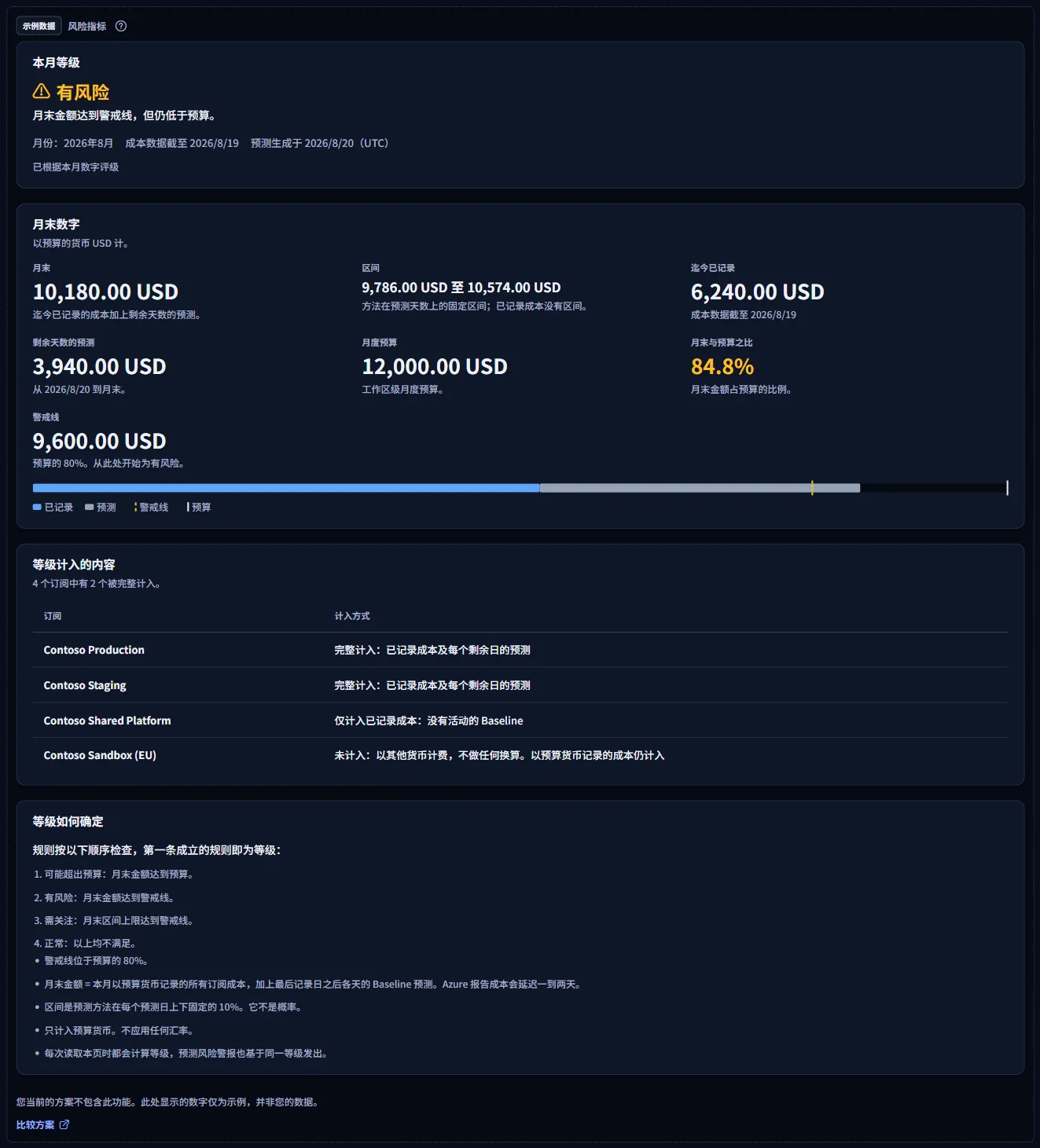The width and height of the screenshot is (1040, 1148).
Task: Click the 计入方式 column header
Action: tap(352, 616)
